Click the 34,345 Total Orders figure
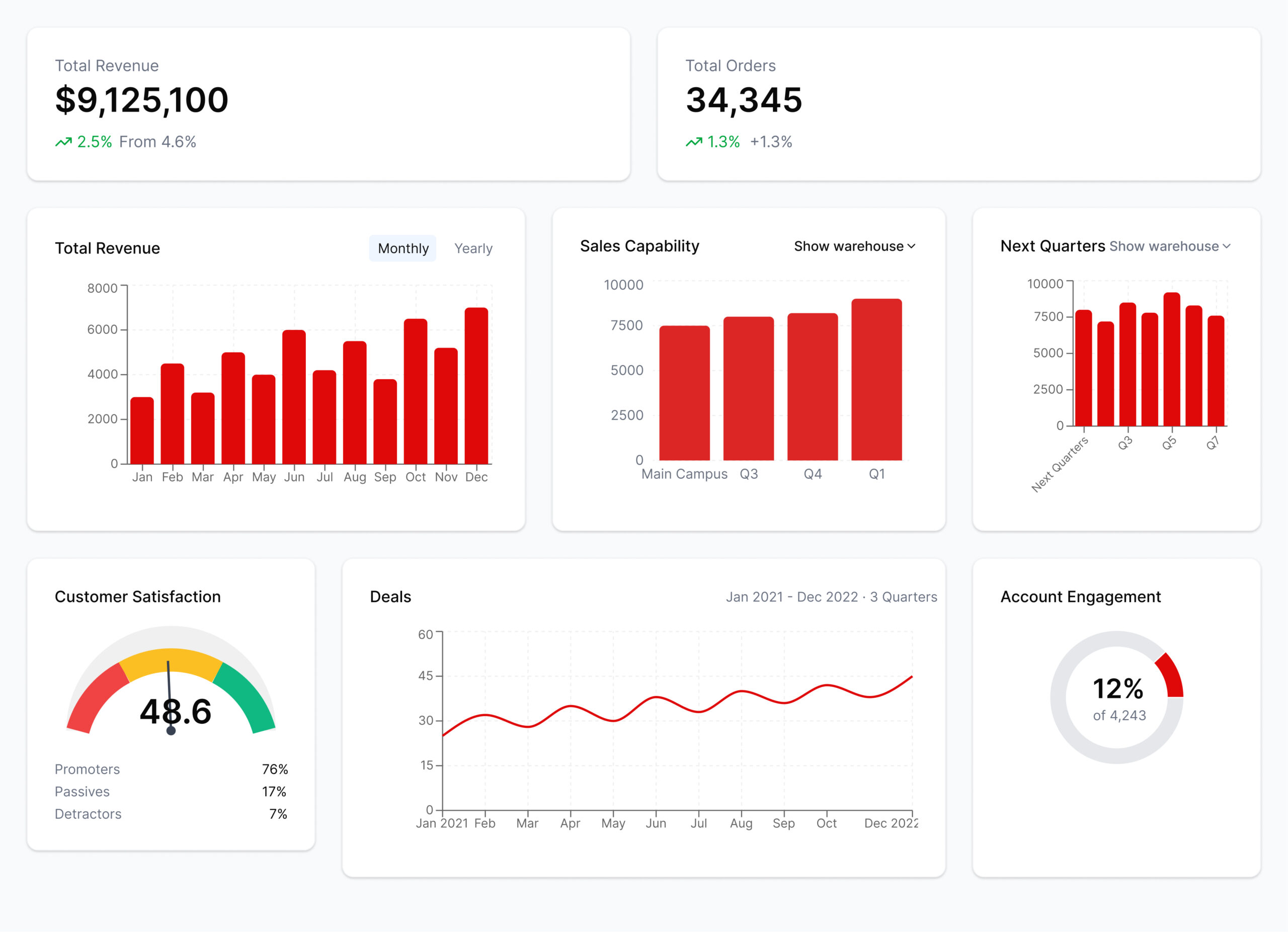 point(744,101)
